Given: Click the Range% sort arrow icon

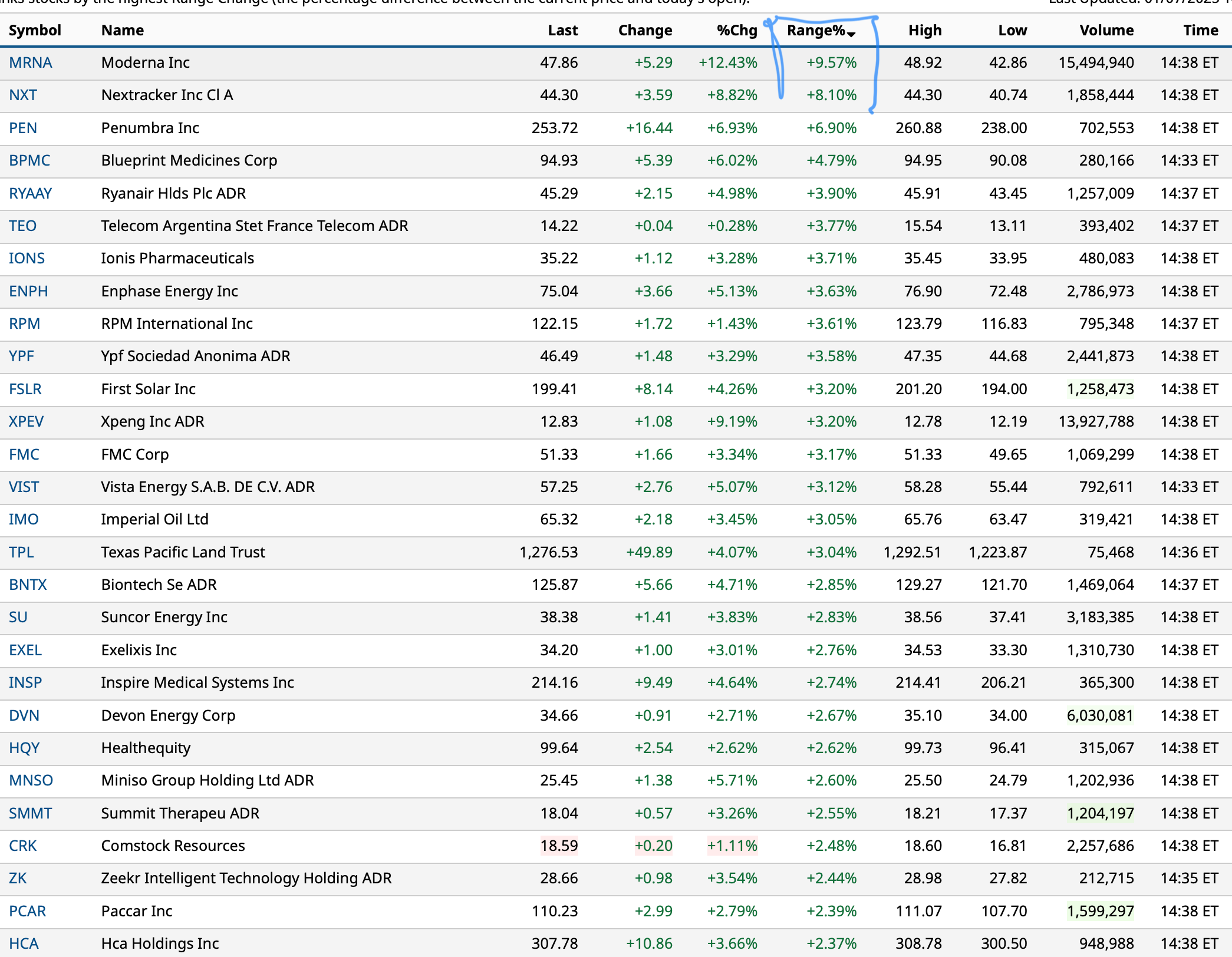Looking at the screenshot, I should (851, 34).
